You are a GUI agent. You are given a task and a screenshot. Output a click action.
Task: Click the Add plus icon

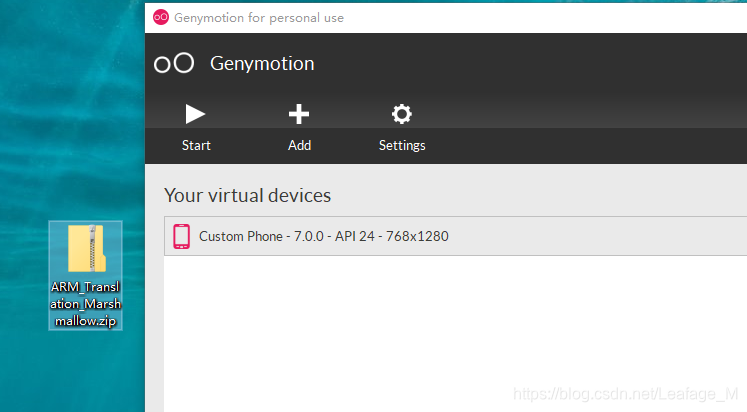[x=299, y=114]
